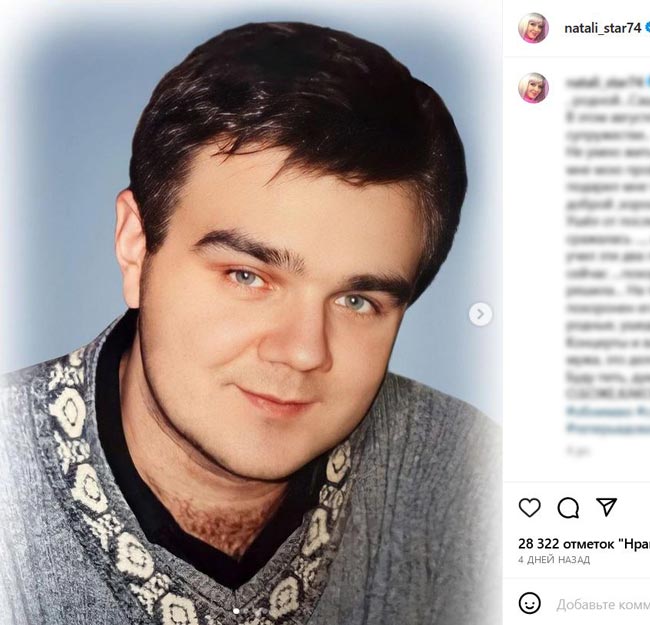Open the post timestamp 4 дней назад
The height and width of the screenshot is (625, 650).
click(554, 560)
